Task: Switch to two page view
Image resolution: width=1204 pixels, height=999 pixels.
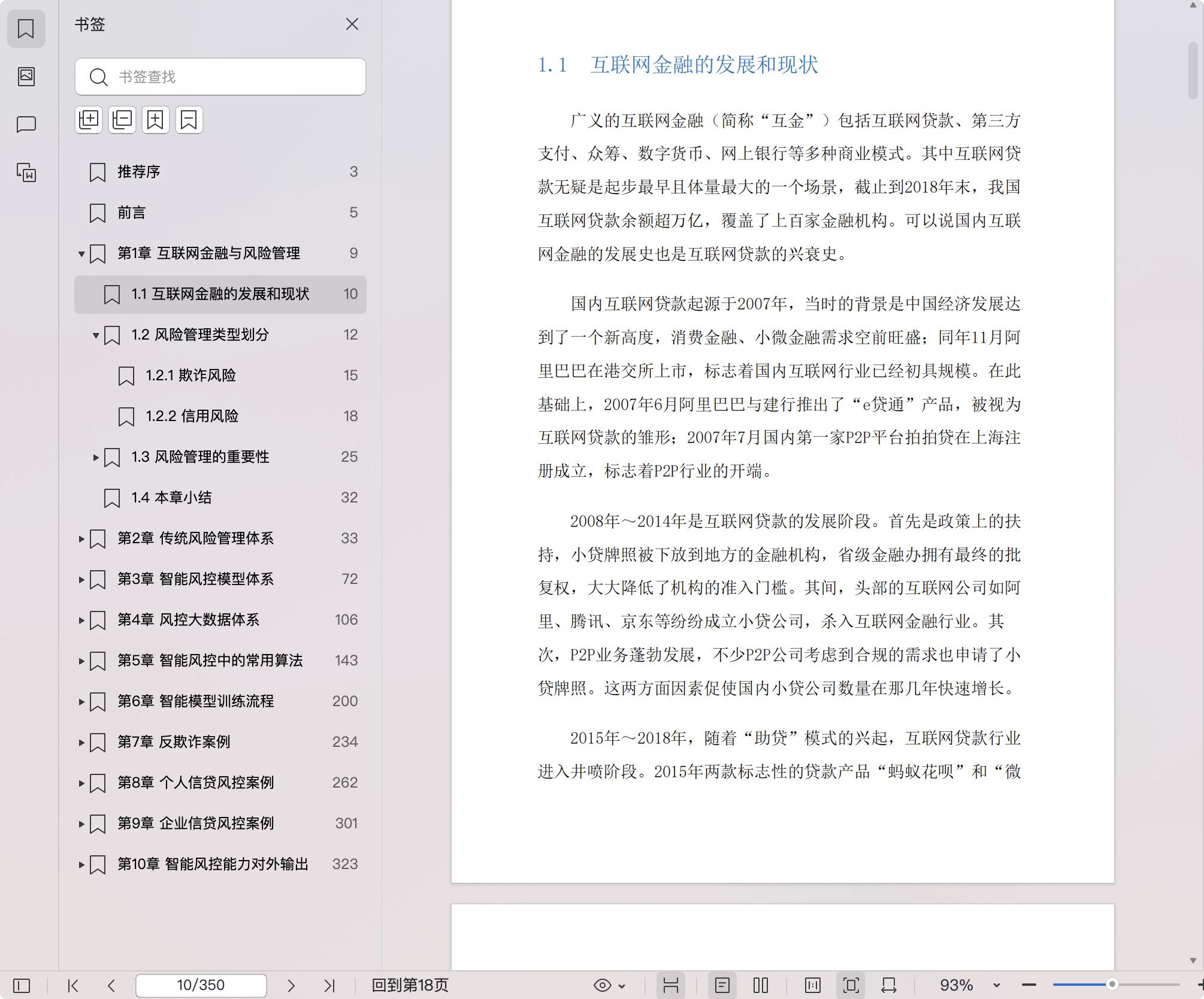Action: tap(761, 985)
